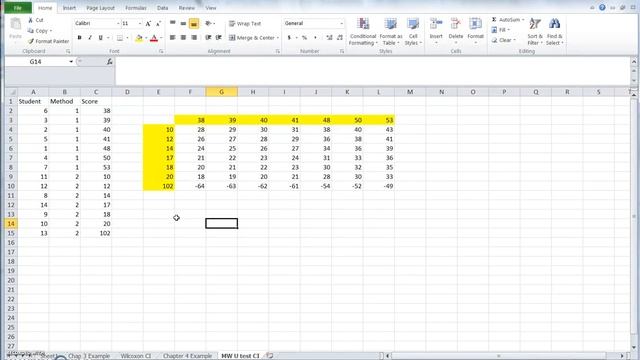Click Increase Indent icon

[x=219, y=38]
